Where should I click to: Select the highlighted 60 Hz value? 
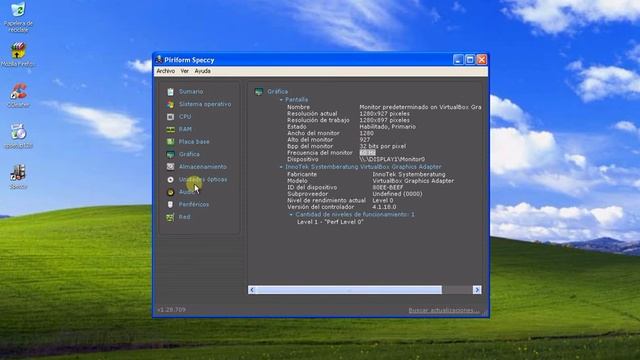(367, 153)
